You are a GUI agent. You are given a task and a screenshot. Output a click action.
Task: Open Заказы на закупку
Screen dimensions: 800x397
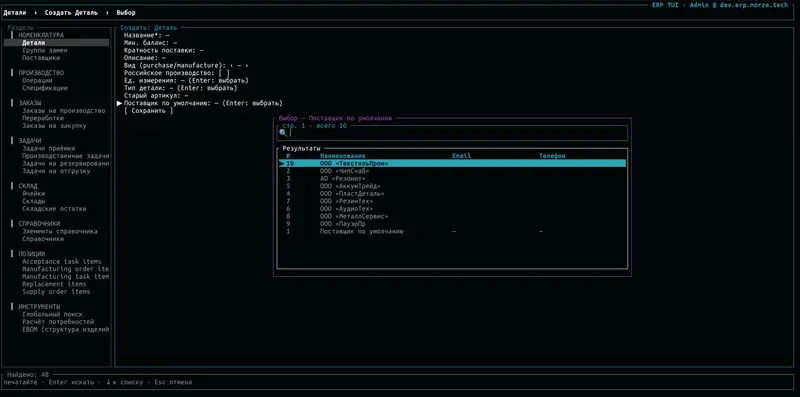click(x=54, y=126)
